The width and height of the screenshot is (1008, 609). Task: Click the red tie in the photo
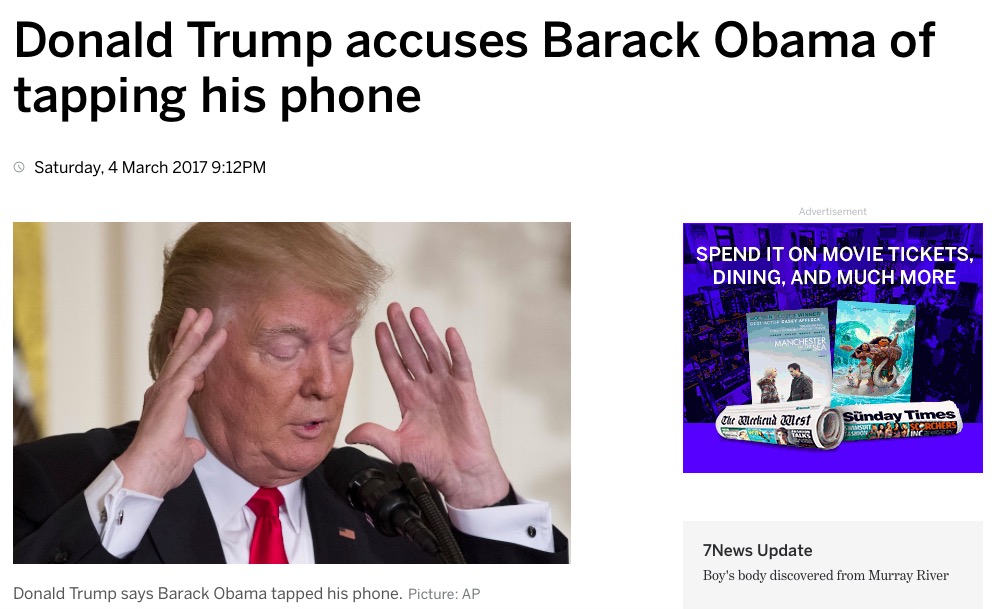pos(267,525)
